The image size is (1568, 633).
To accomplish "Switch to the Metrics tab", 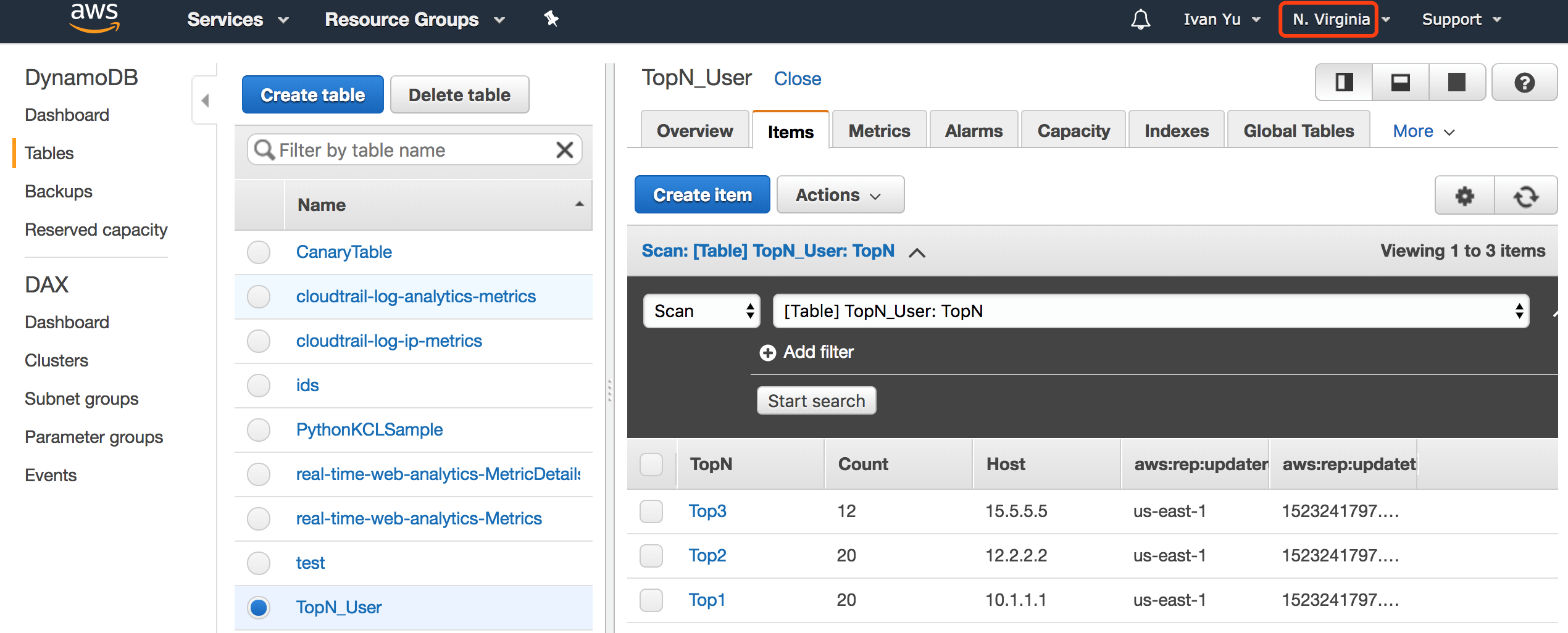I will tap(879, 131).
